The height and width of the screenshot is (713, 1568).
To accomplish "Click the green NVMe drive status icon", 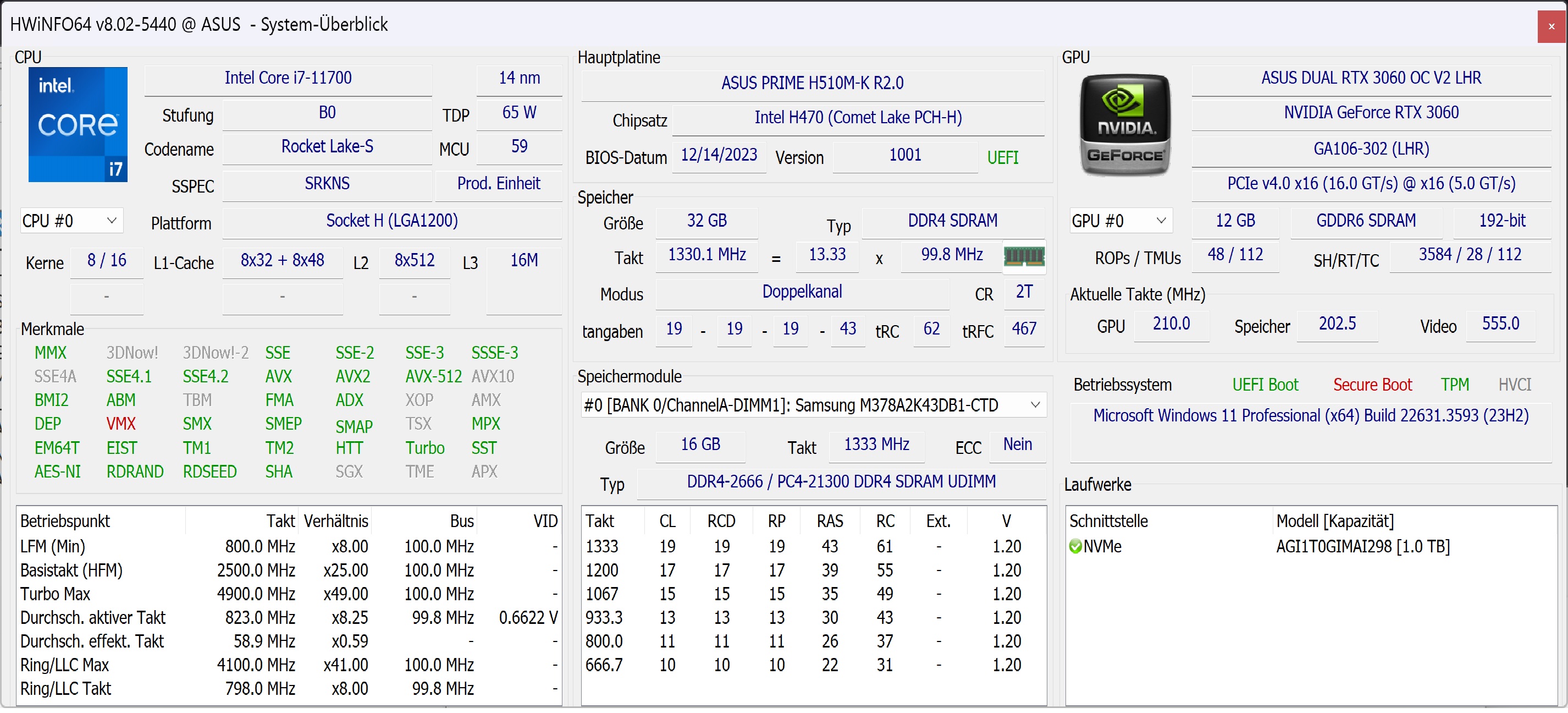I will (1075, 547).
